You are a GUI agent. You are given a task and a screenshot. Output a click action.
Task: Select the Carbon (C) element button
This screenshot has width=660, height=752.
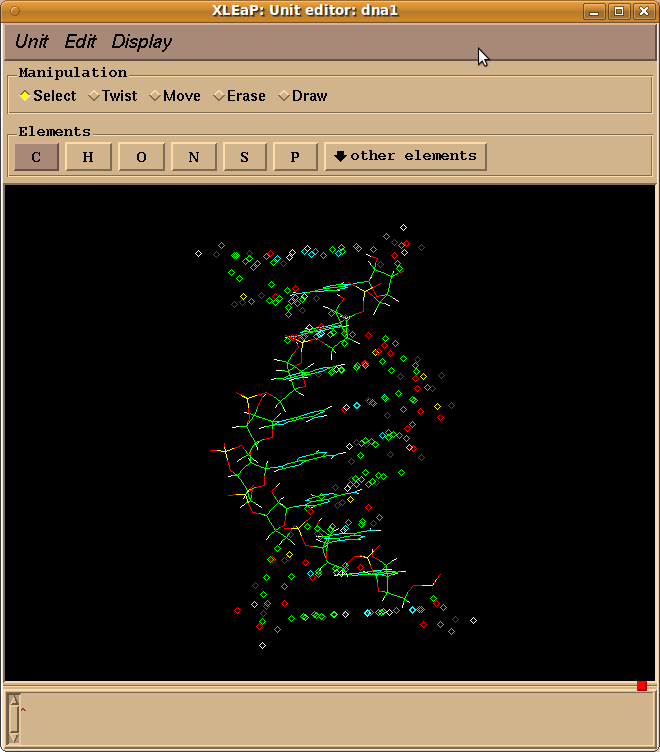point(36,156)
